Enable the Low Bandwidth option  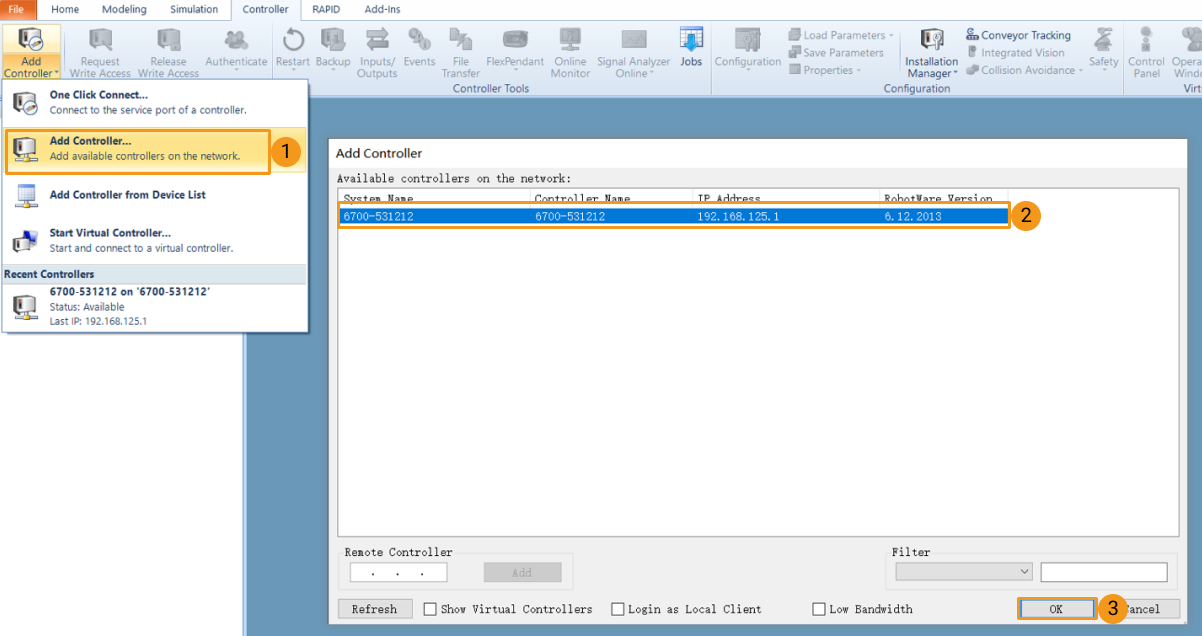click(x=818, y=608)
